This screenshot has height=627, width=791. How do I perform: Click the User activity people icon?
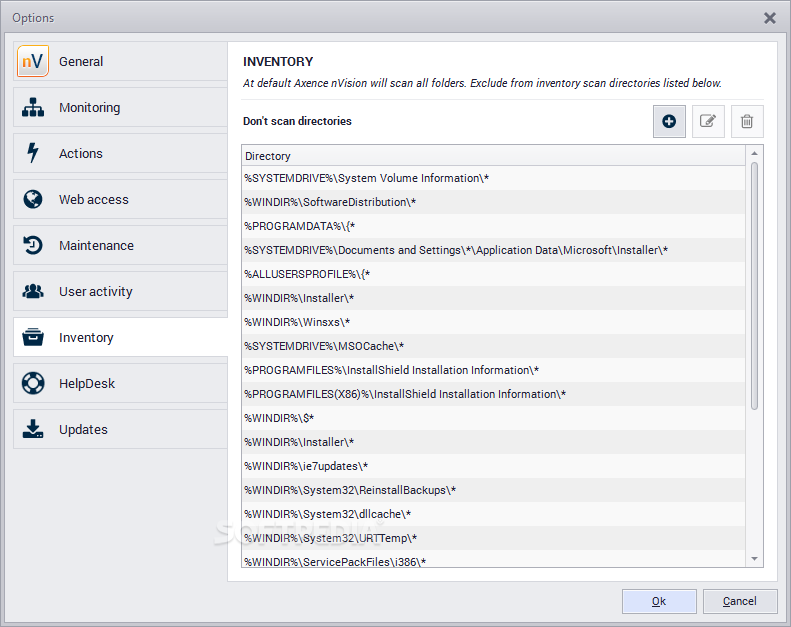33,291
